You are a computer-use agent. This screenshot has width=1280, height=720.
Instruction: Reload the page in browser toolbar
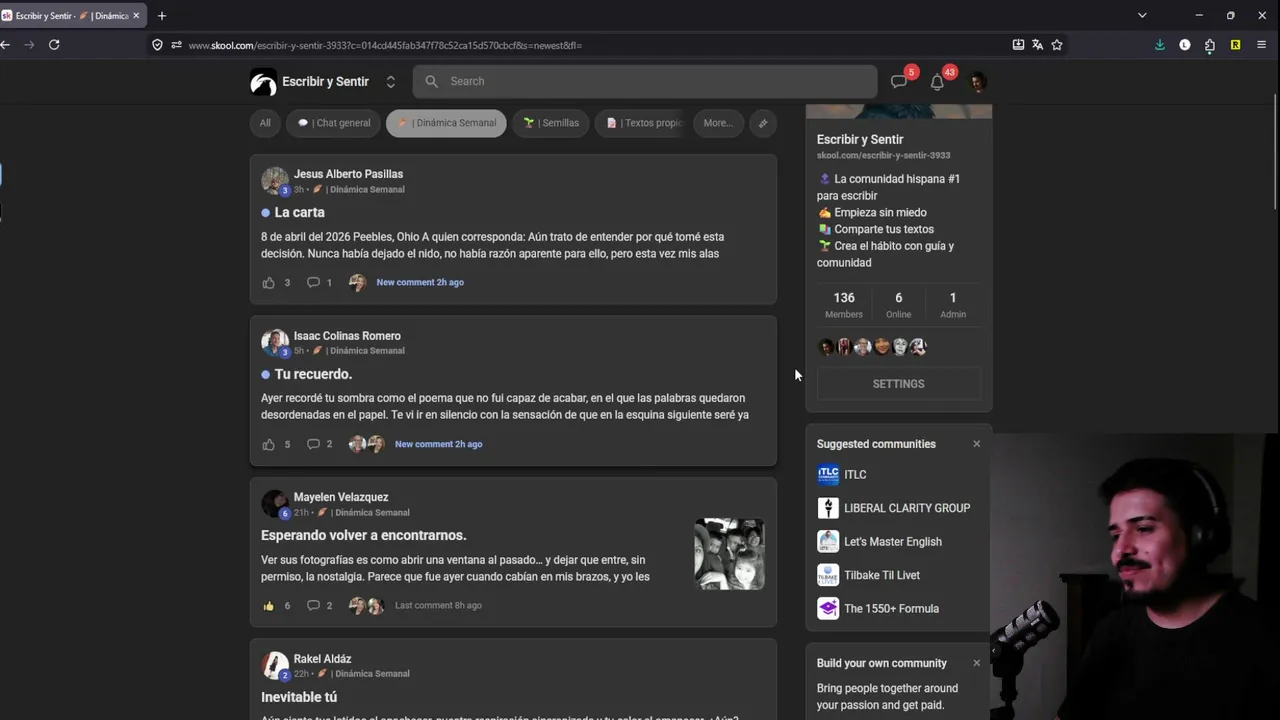point(54,45)
